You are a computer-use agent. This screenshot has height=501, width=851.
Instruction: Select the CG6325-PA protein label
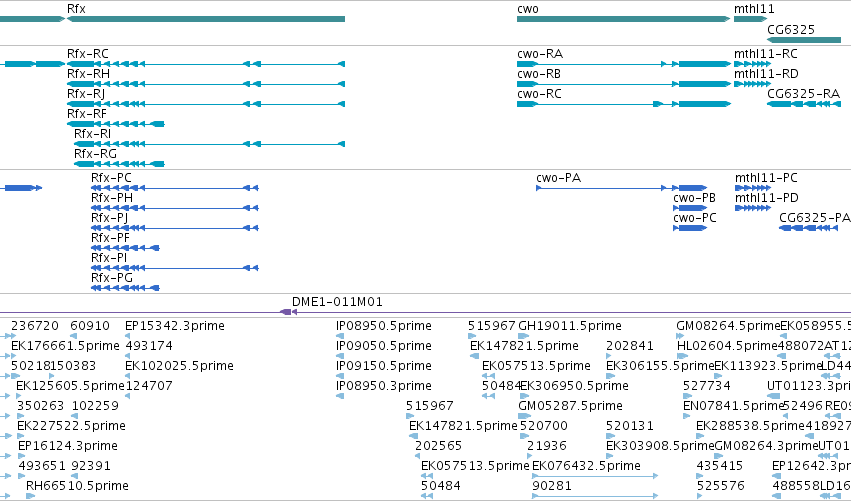pyautogui.click(x=815, y=218)
